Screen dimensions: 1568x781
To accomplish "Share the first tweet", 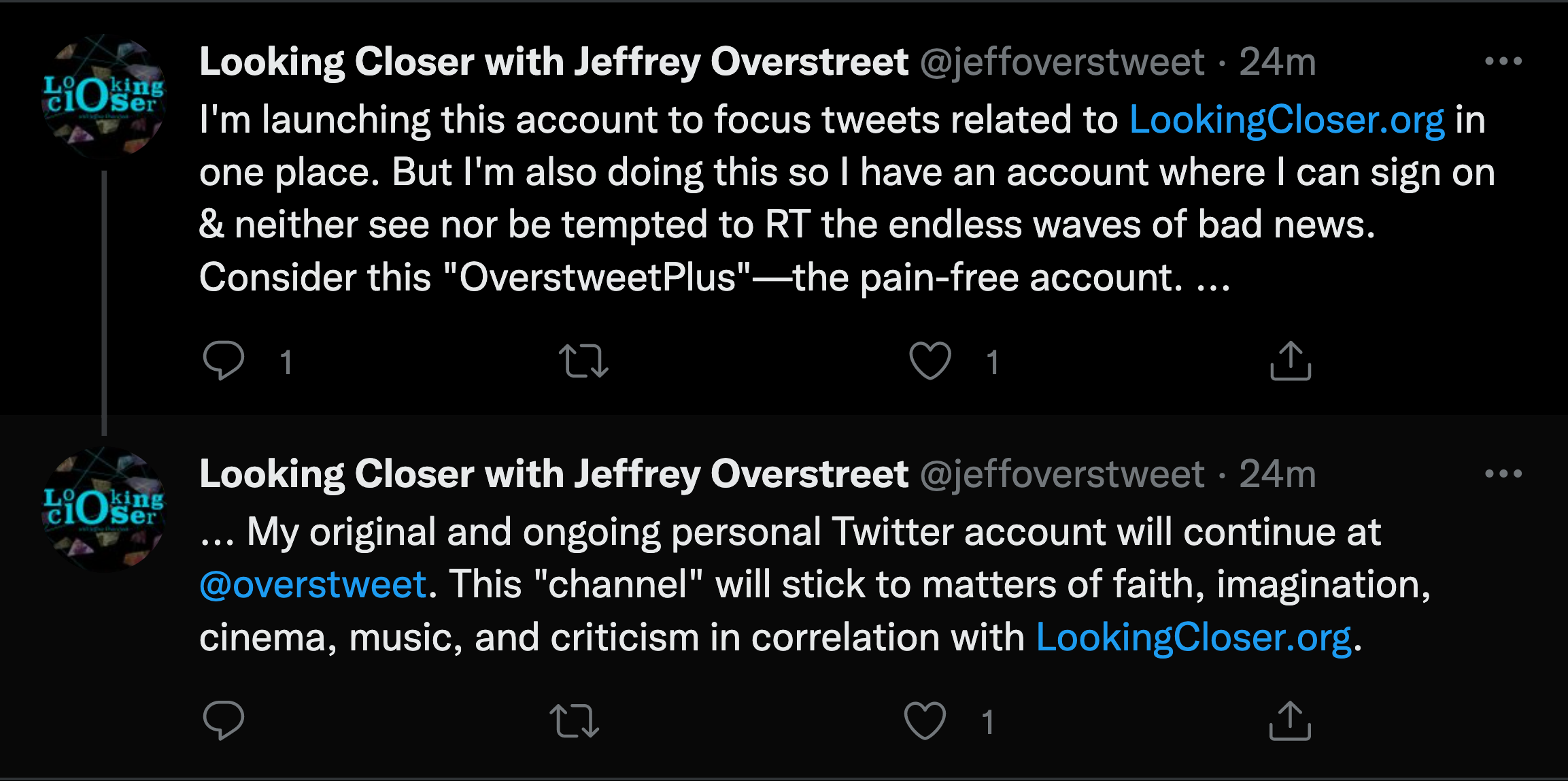I will 1291,361.
